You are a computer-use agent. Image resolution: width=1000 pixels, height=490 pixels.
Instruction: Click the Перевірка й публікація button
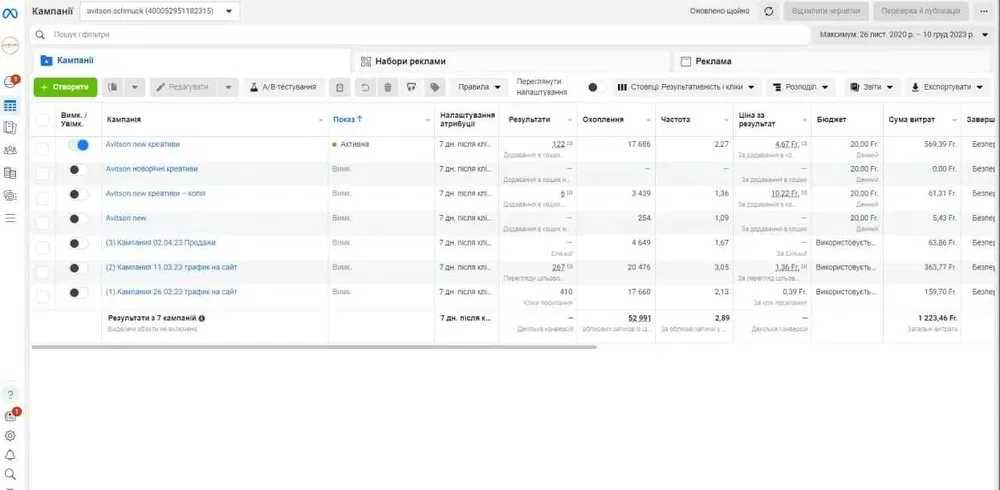point(920,11)
